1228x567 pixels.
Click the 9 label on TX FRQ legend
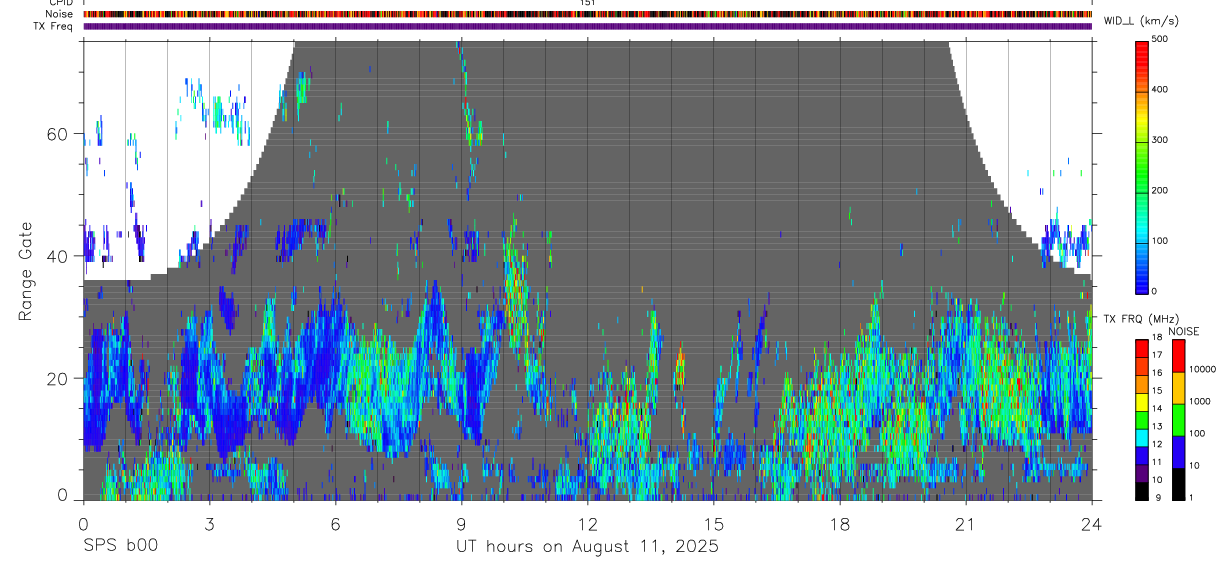[1158, 497]
